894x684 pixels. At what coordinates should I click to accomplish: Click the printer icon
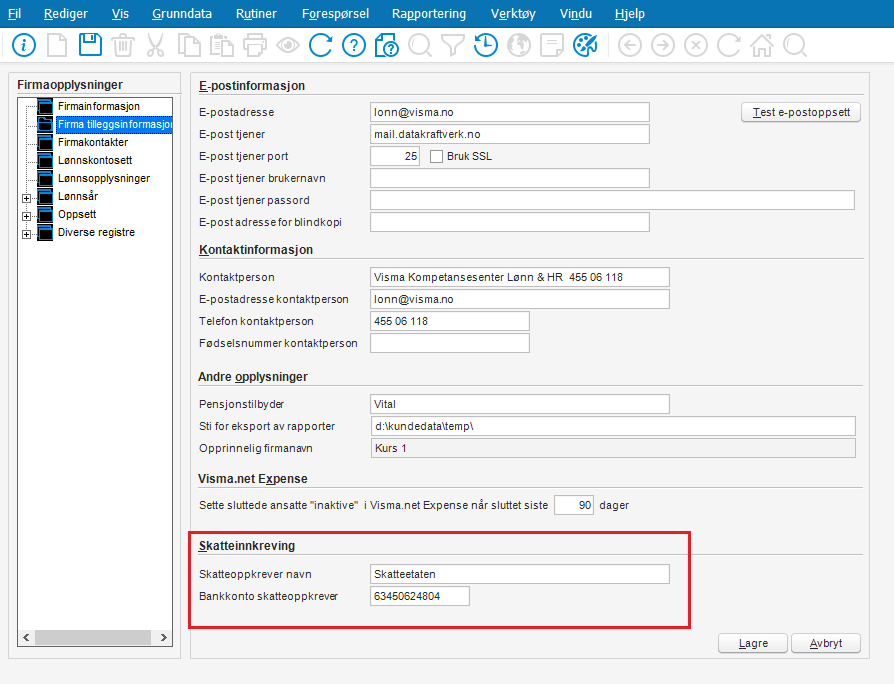(x=255, y=45)
